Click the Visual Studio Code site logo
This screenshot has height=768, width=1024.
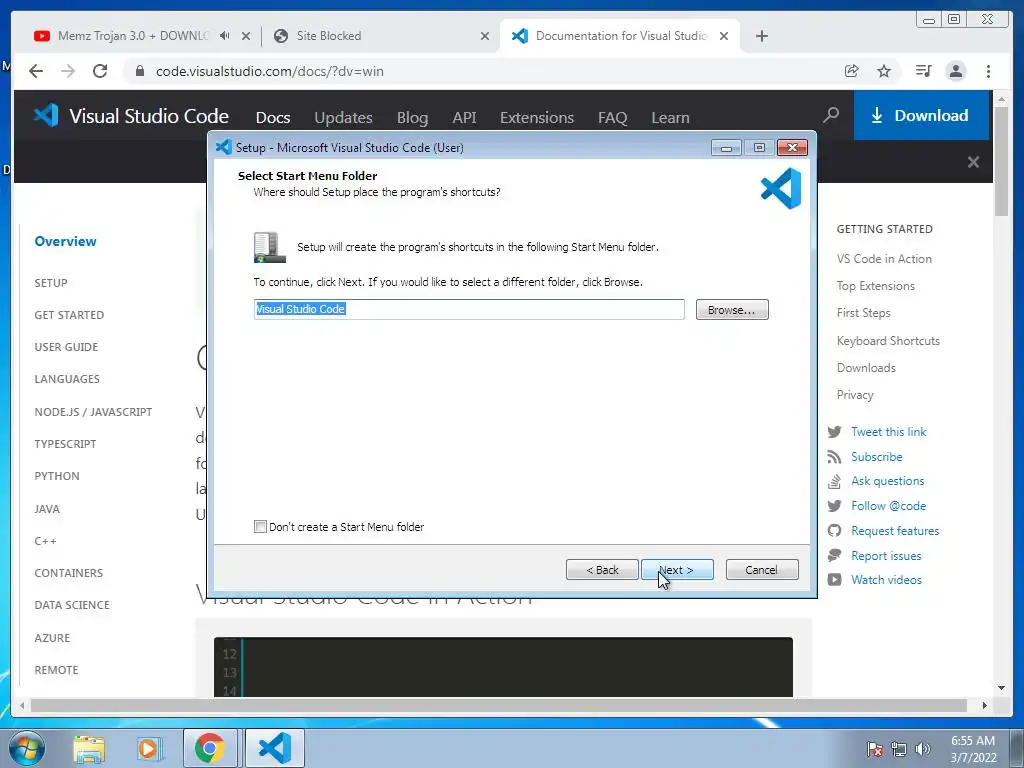click(131, 116)
